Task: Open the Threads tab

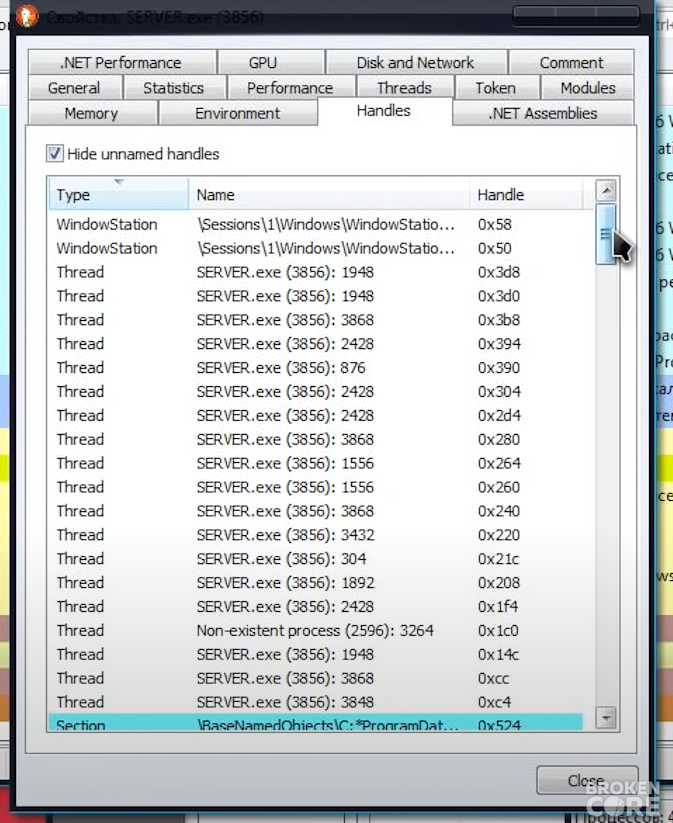Action: point(405,88)
